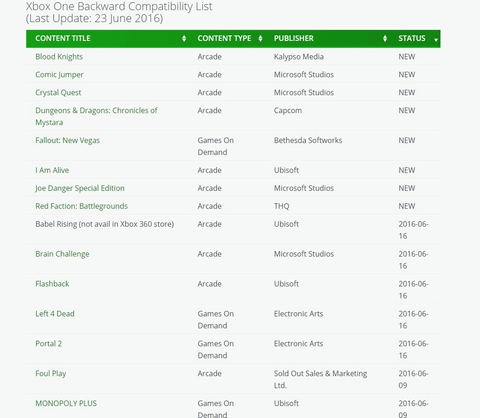Open Red Faction: Battlegrounds link

[x=82, y=206]
